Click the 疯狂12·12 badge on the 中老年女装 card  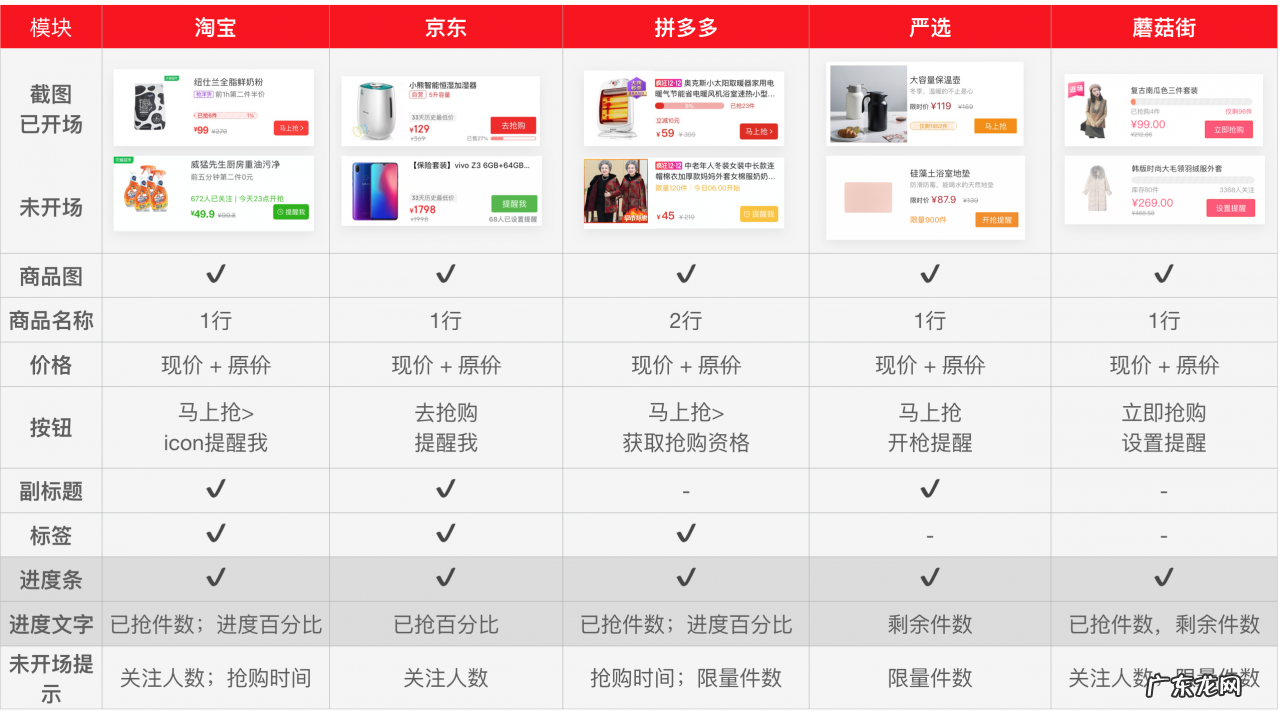coord(668,165)
